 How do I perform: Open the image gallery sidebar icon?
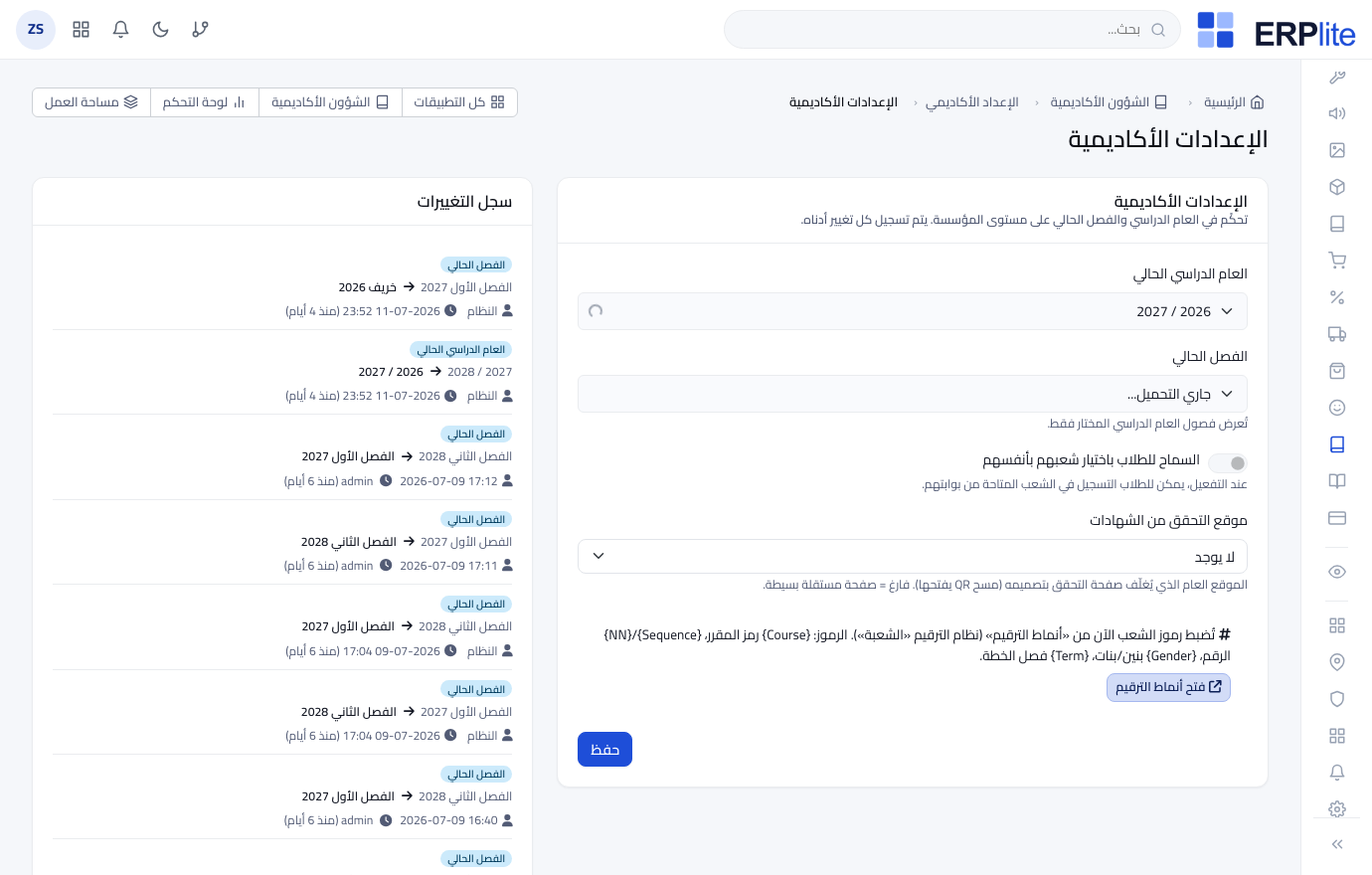coord(1337,150)
